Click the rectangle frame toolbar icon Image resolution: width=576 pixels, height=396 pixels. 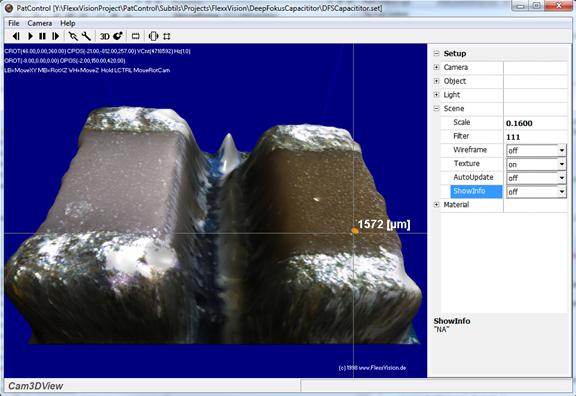pos(136,36)
